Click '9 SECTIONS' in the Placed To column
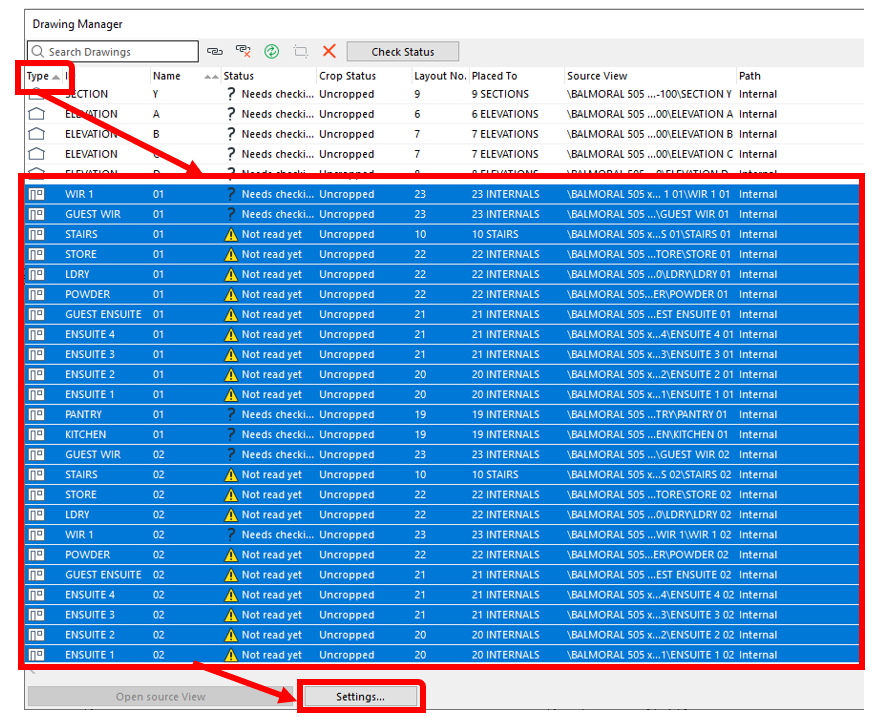 click(x=501, y=94)
